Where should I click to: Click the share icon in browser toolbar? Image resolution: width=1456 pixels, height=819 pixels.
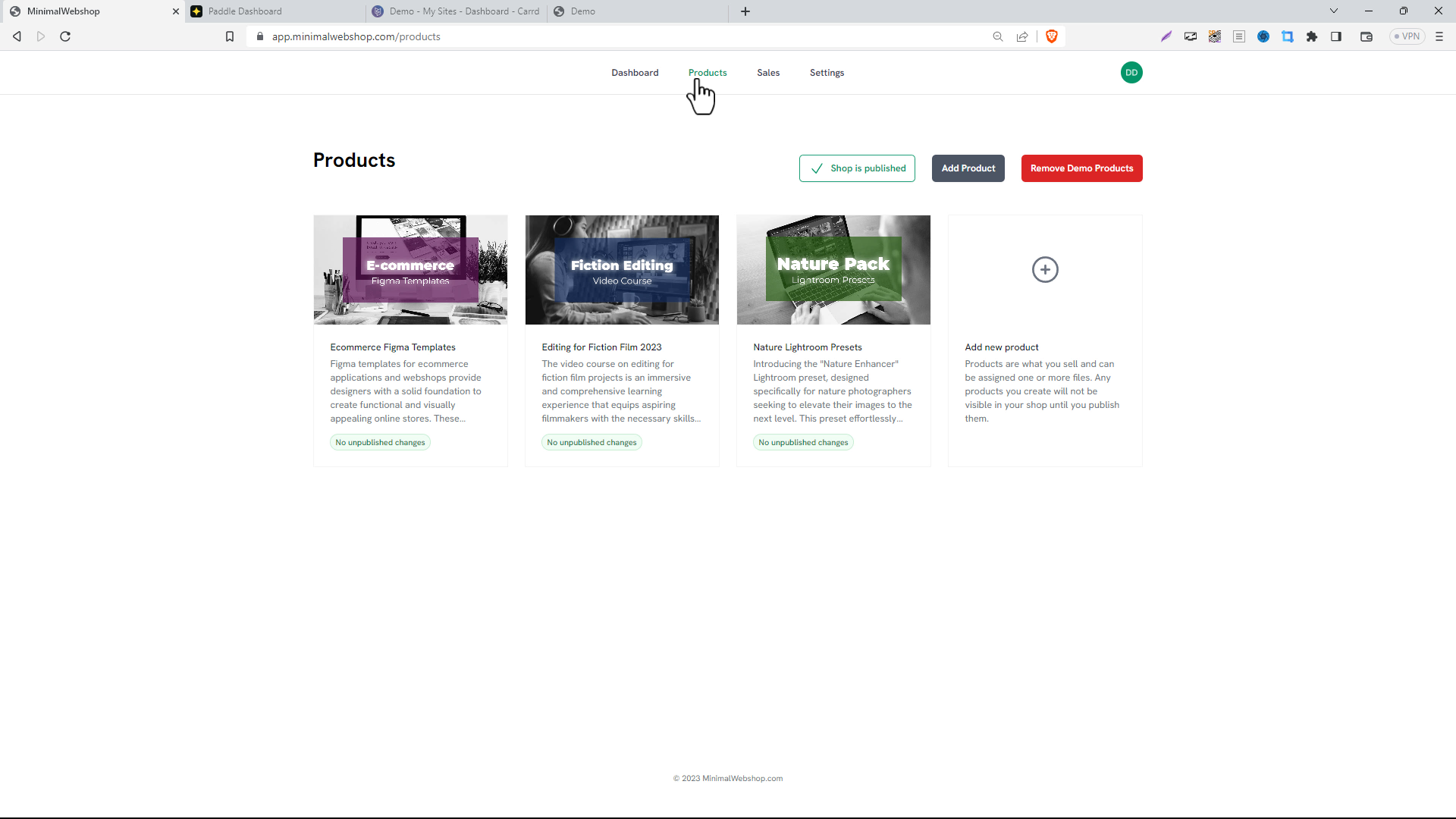pos(1023,37)
